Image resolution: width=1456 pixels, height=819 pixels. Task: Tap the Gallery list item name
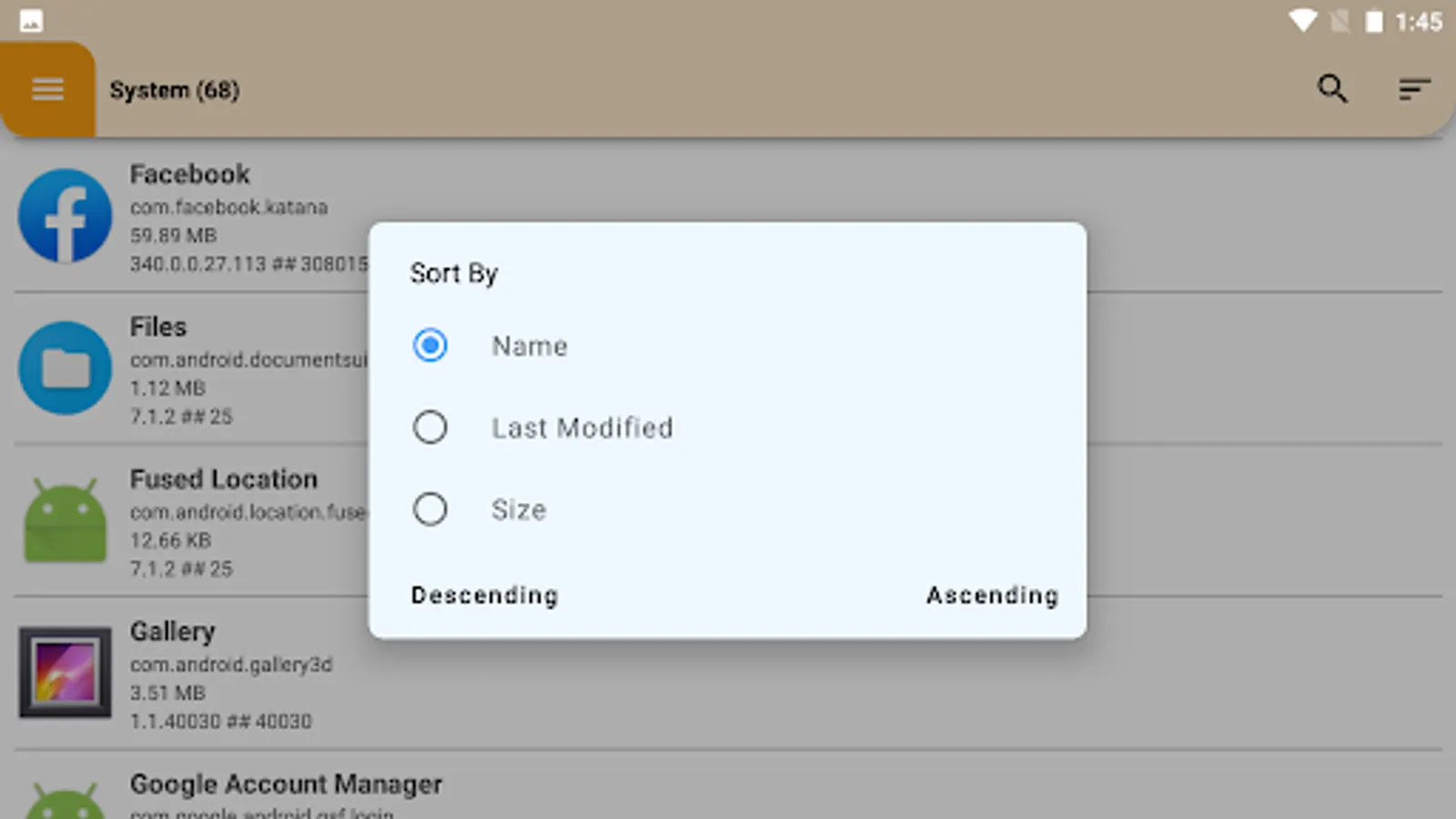173,632
